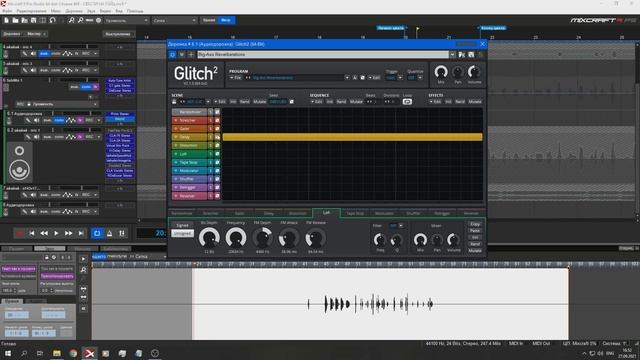The width and height of the screenshot is (640, 360).
Task: Open the Glitch2 plugin in track 6.1 effects list
Action: pos(120,119)
